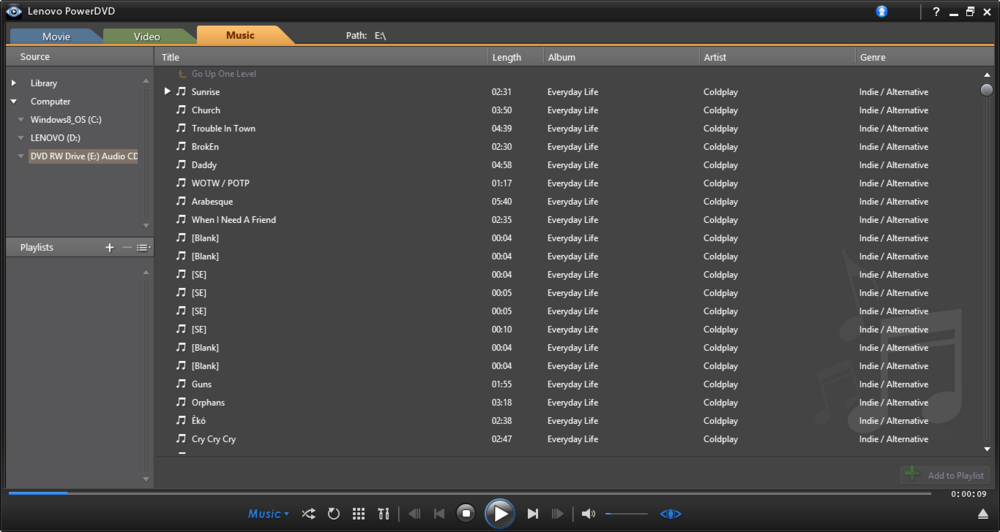
Task: Toggle shuffle playback mode
Action: pyautogui.click(x=308, y=514)
